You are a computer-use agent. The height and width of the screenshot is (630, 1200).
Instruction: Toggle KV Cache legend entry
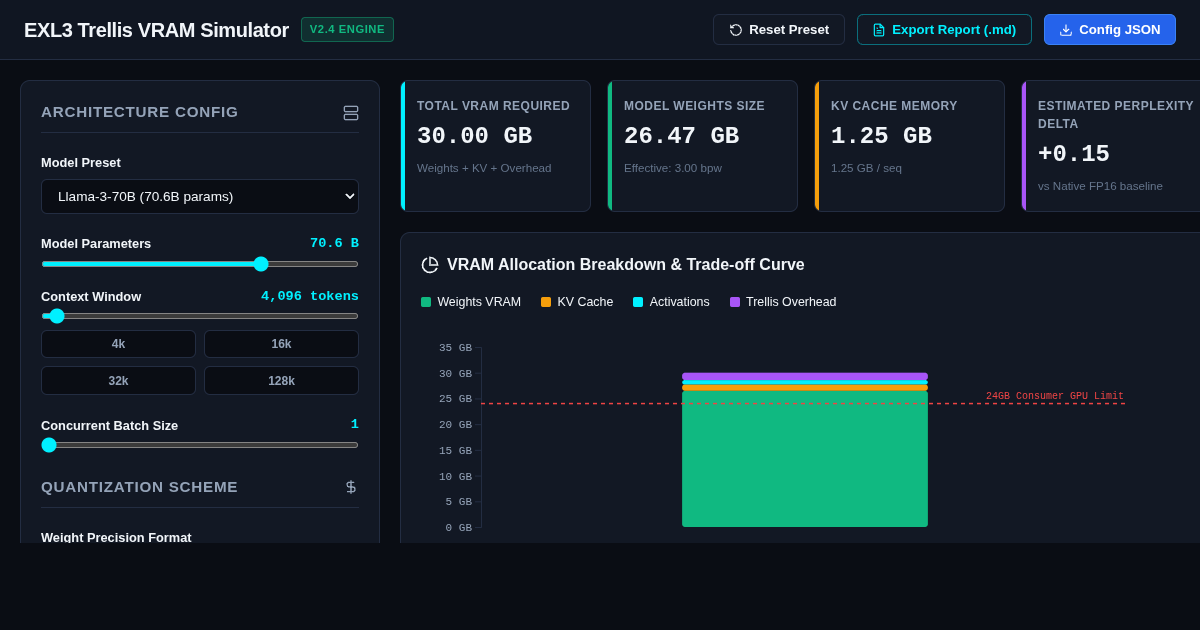pyautogui.click(x=577, y=302)
